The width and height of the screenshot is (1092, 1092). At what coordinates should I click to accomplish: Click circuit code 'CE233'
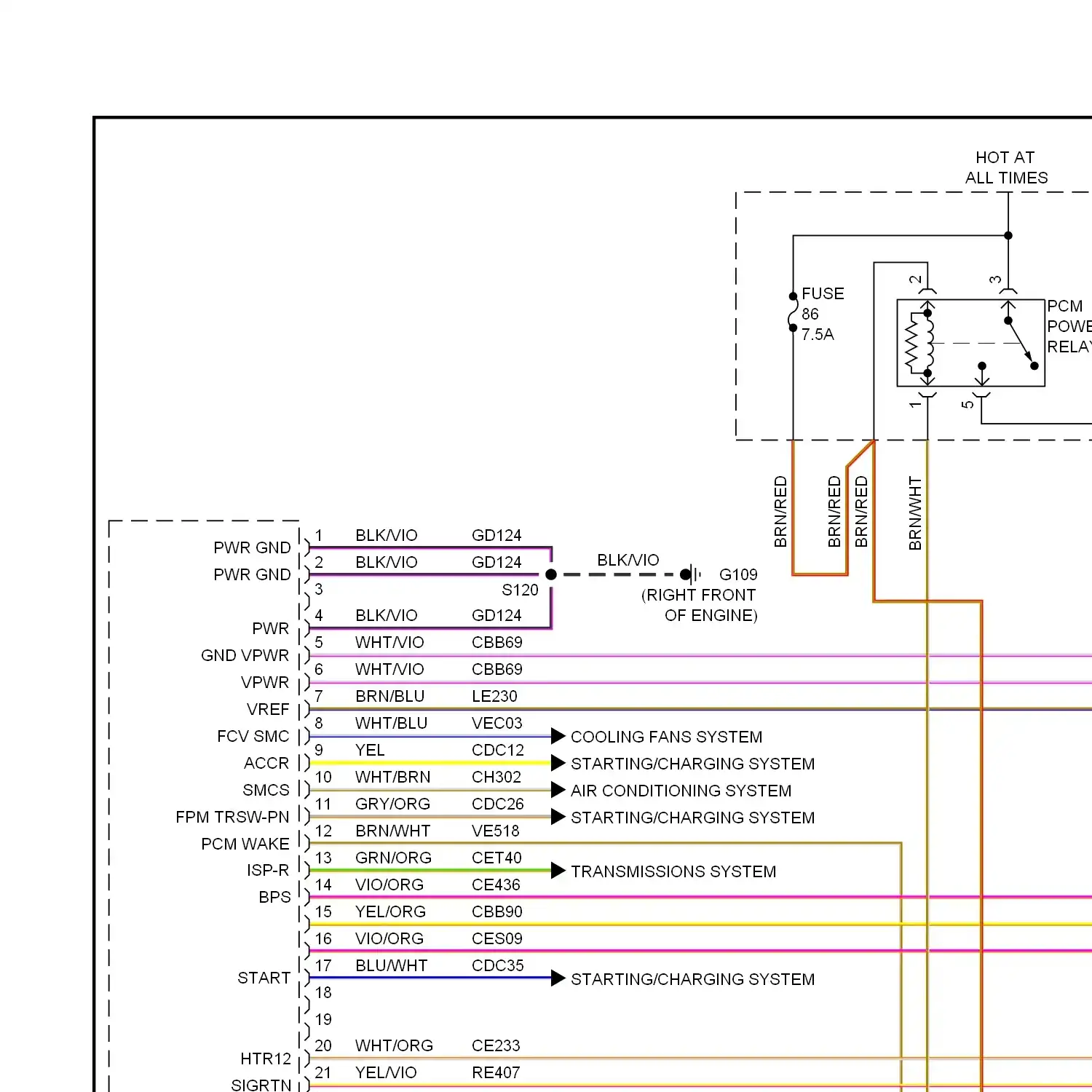[496, 1045]
